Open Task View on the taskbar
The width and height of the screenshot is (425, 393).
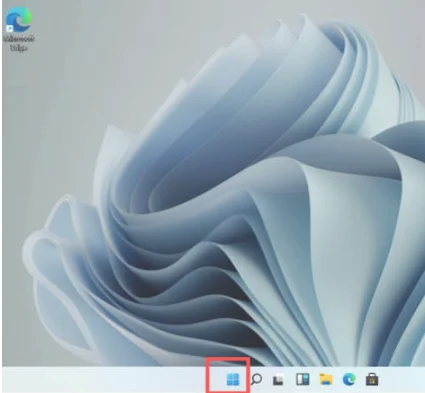pos(279,380)
